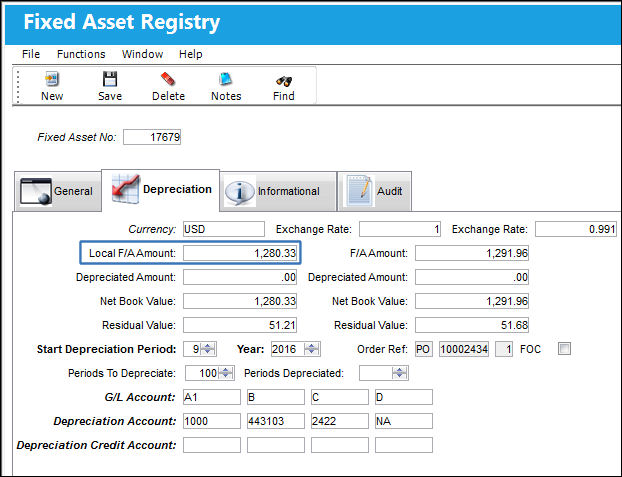This screenshot has width=622, height=477.
Task: Click the left Depreciated Amount field
Action: pyautogui.click(x=240, y=277)
